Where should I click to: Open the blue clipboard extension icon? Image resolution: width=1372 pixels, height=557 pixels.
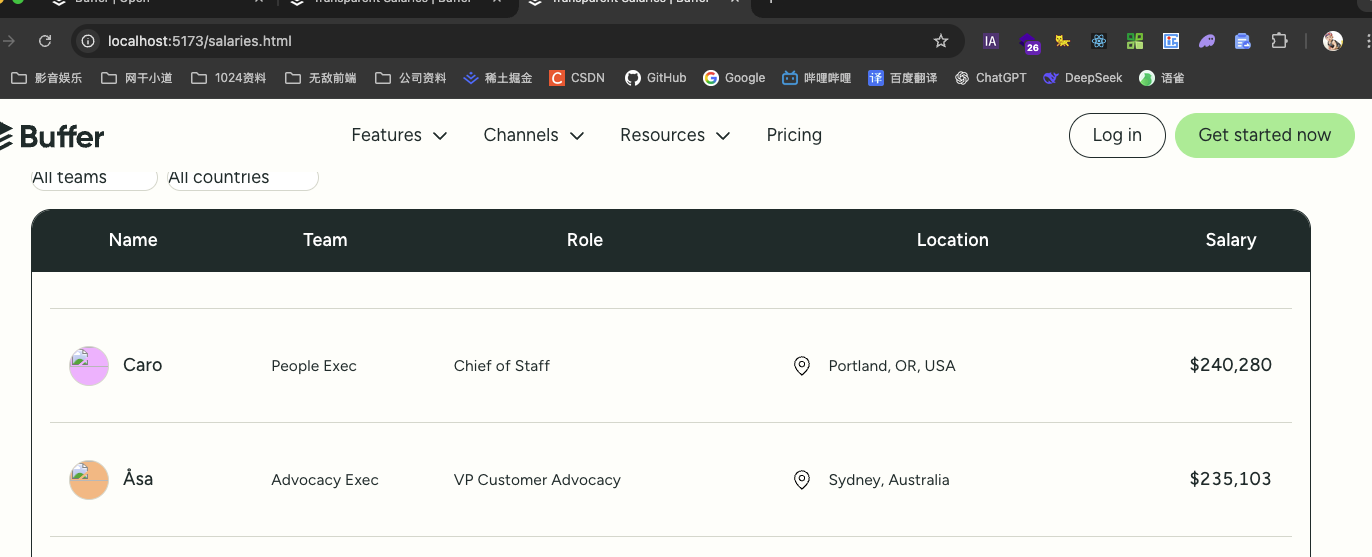(1243, 41)
